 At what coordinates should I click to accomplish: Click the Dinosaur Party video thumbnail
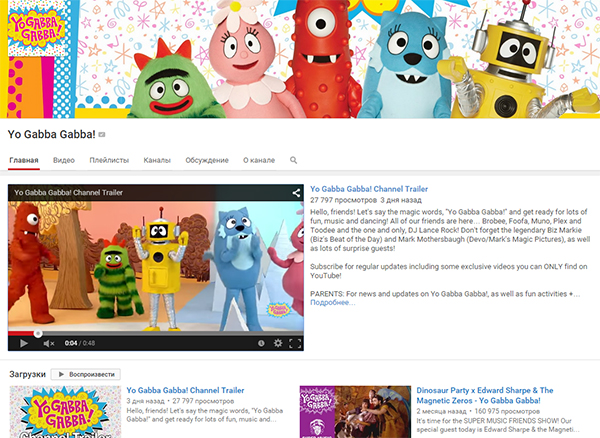coord(340,410)
